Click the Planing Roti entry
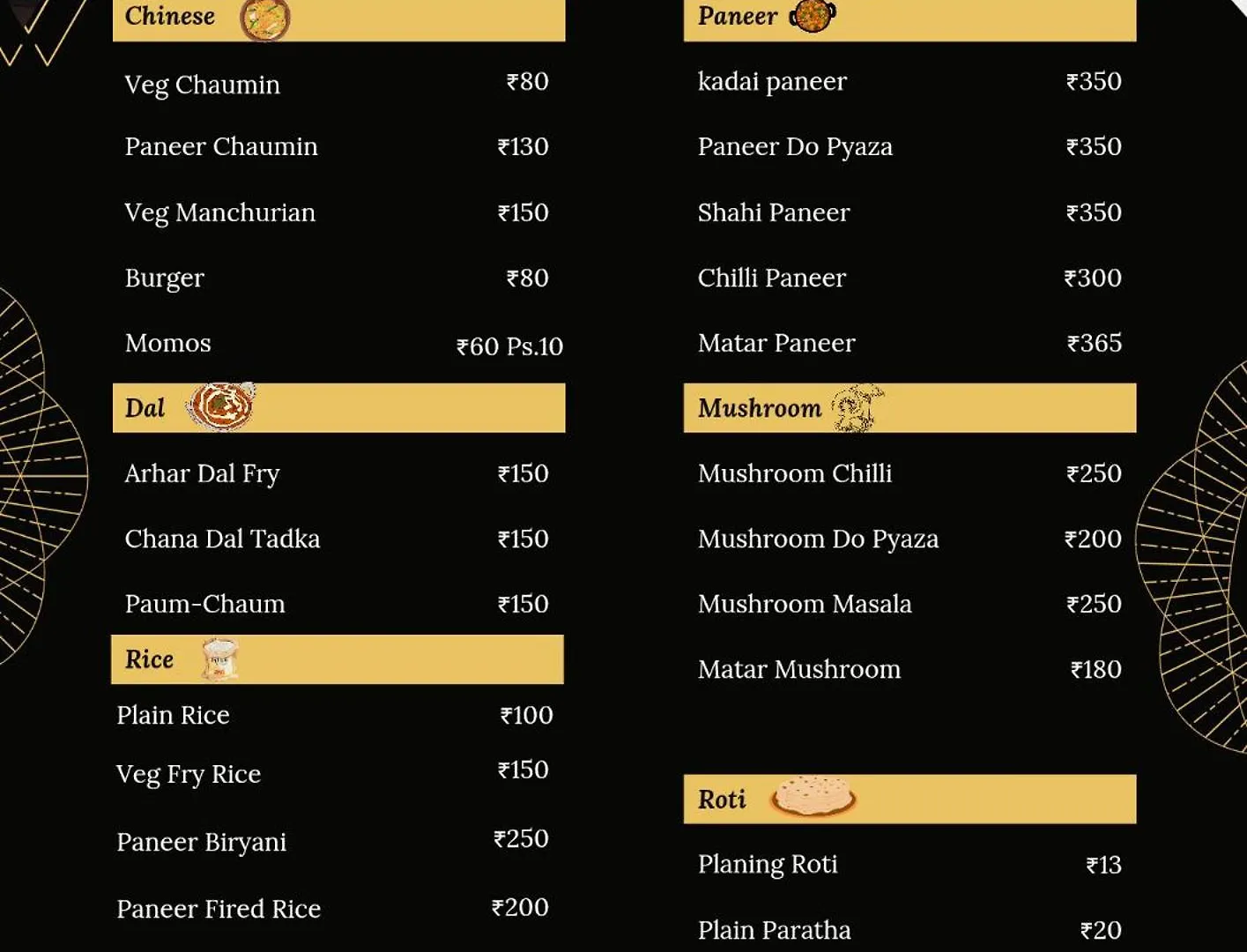Image resolution: width=1247 pixels, height=952 pixels. tap(909, 864)
